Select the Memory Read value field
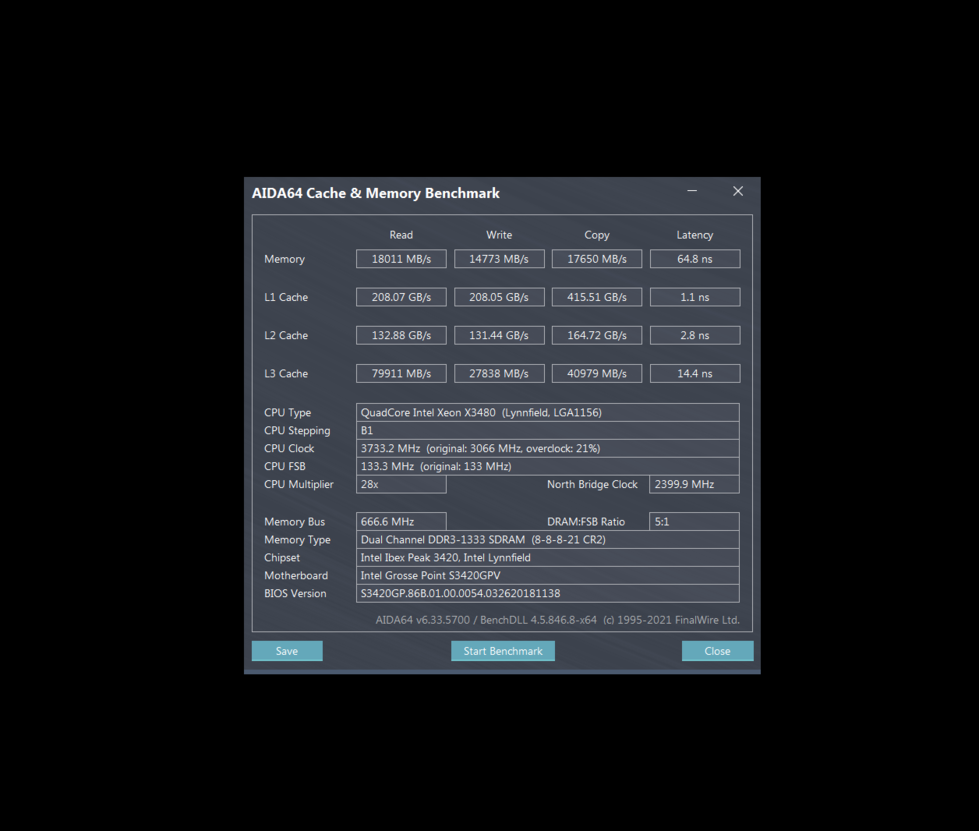The image size is (979, 831). tap(401, 259)
